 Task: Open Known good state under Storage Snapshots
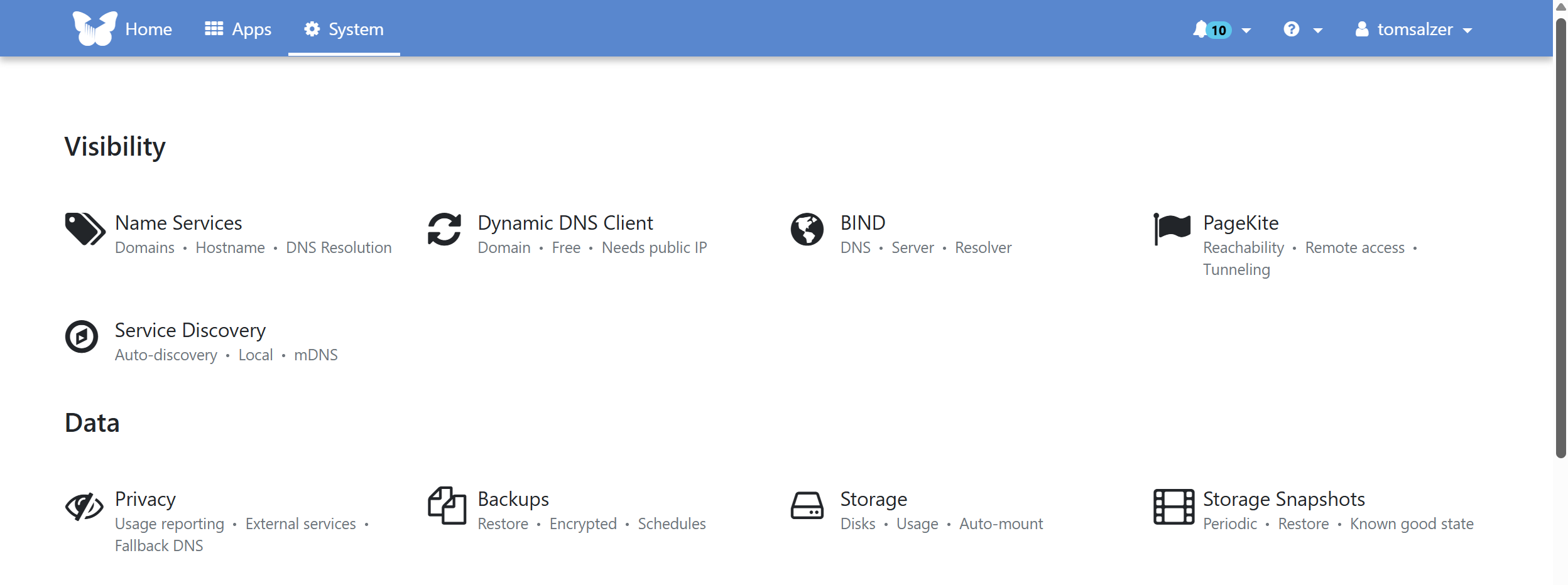pos(1412,523)
